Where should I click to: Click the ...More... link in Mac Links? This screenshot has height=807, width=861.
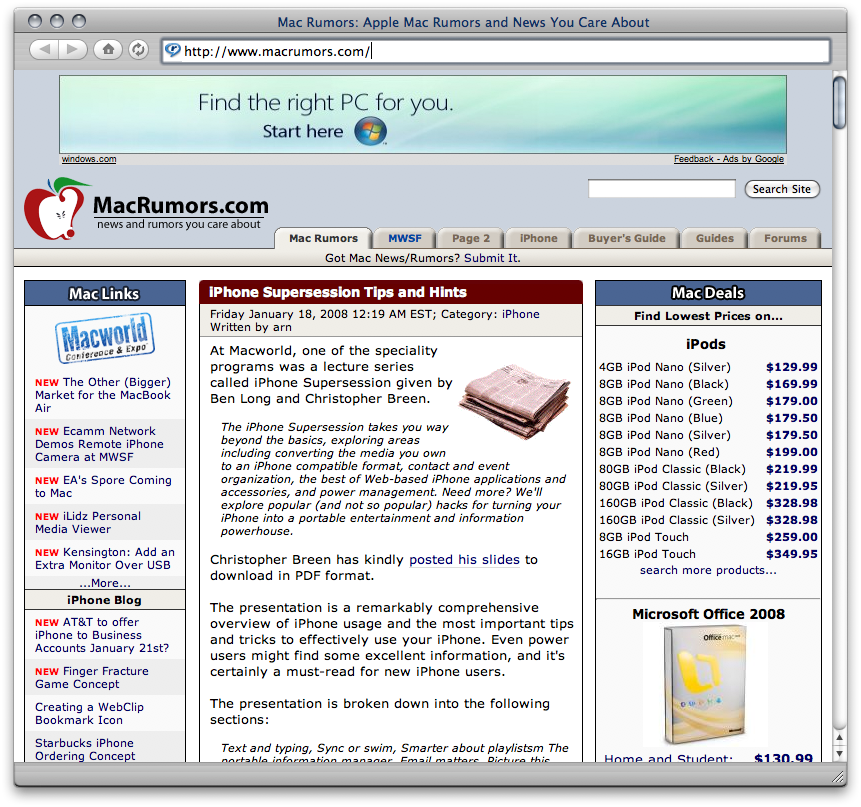[x=104, y=583]
